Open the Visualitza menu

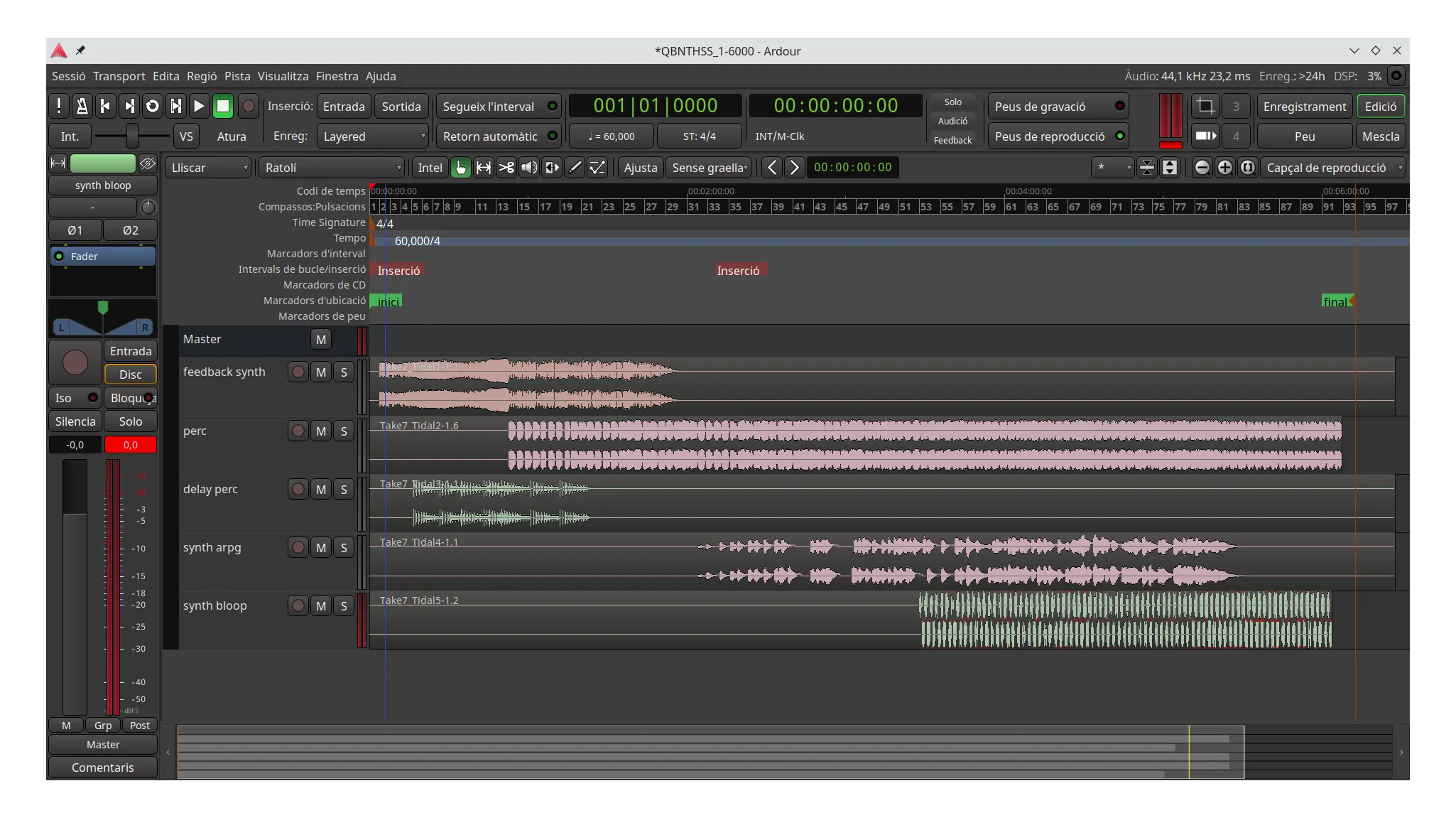(283, 76)
